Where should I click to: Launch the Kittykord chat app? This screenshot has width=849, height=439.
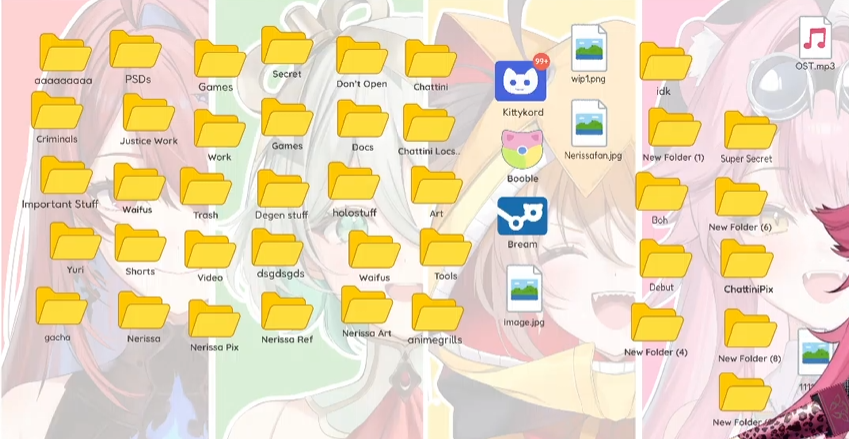(521, 81)
